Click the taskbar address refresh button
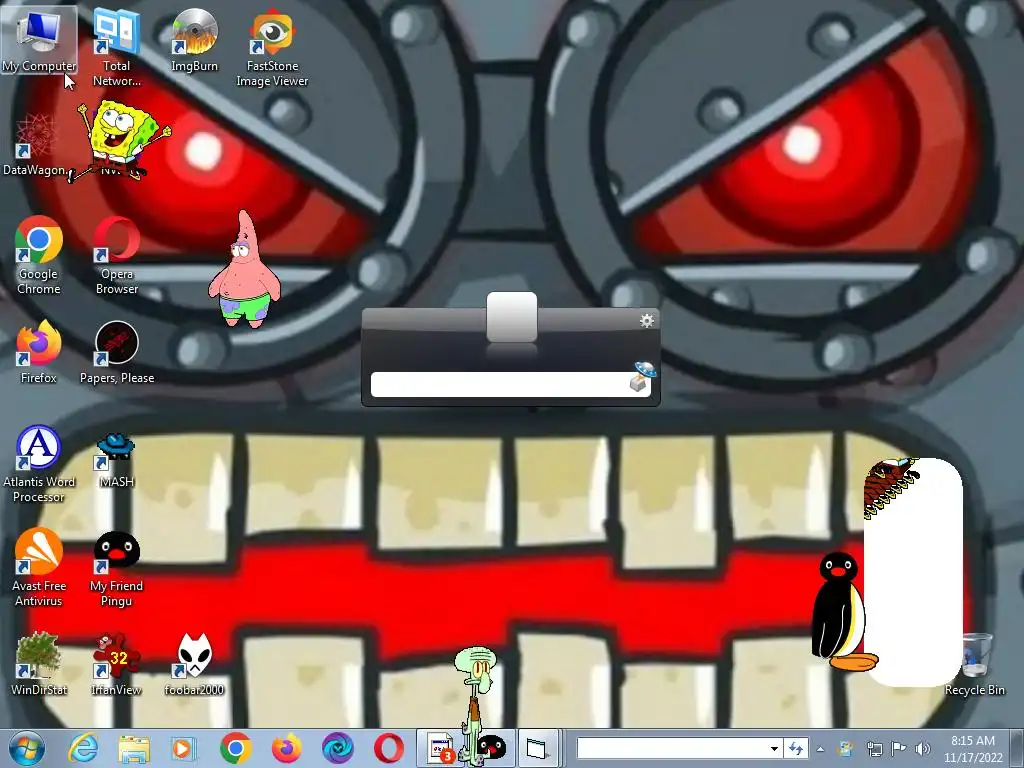This screenshot has width=1024, height=768. (x=796, y=748)
